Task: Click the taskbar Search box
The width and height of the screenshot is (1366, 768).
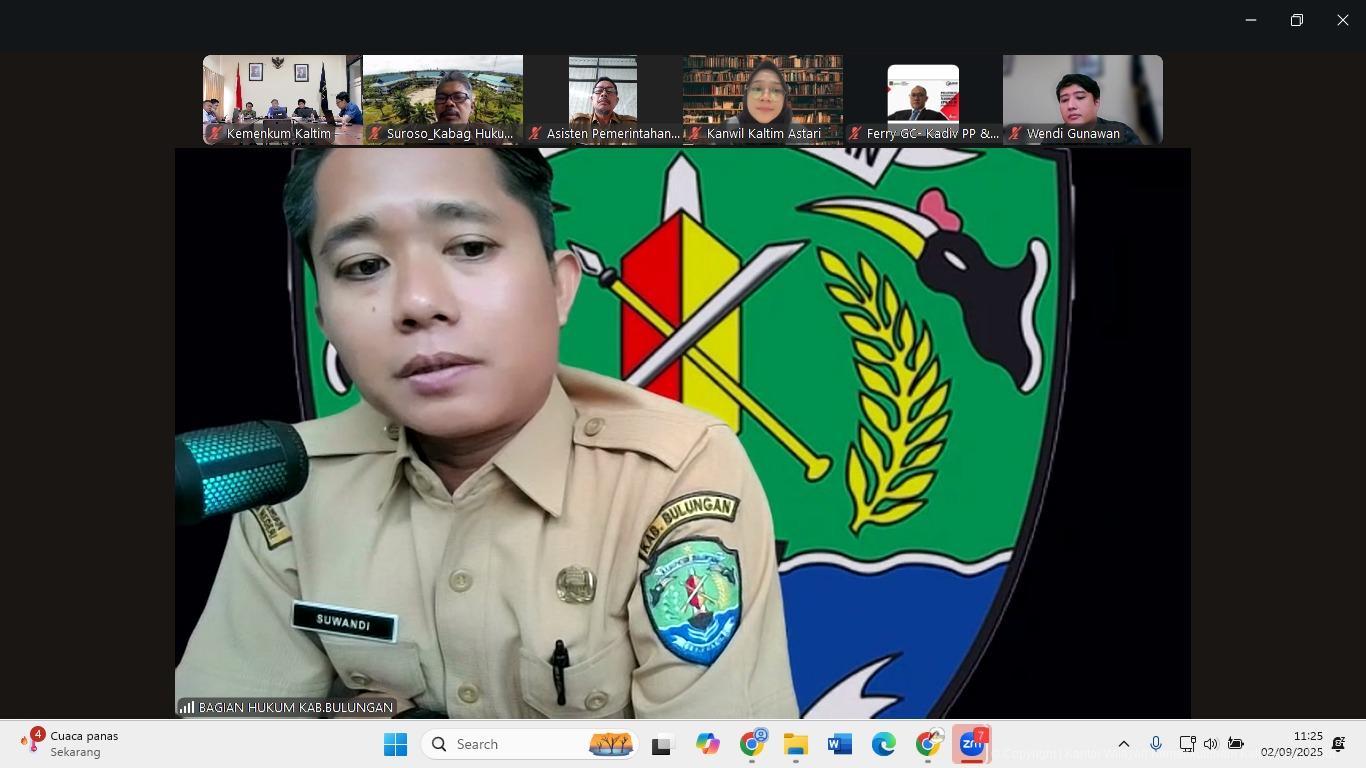Action: click(x=530, y=744)
